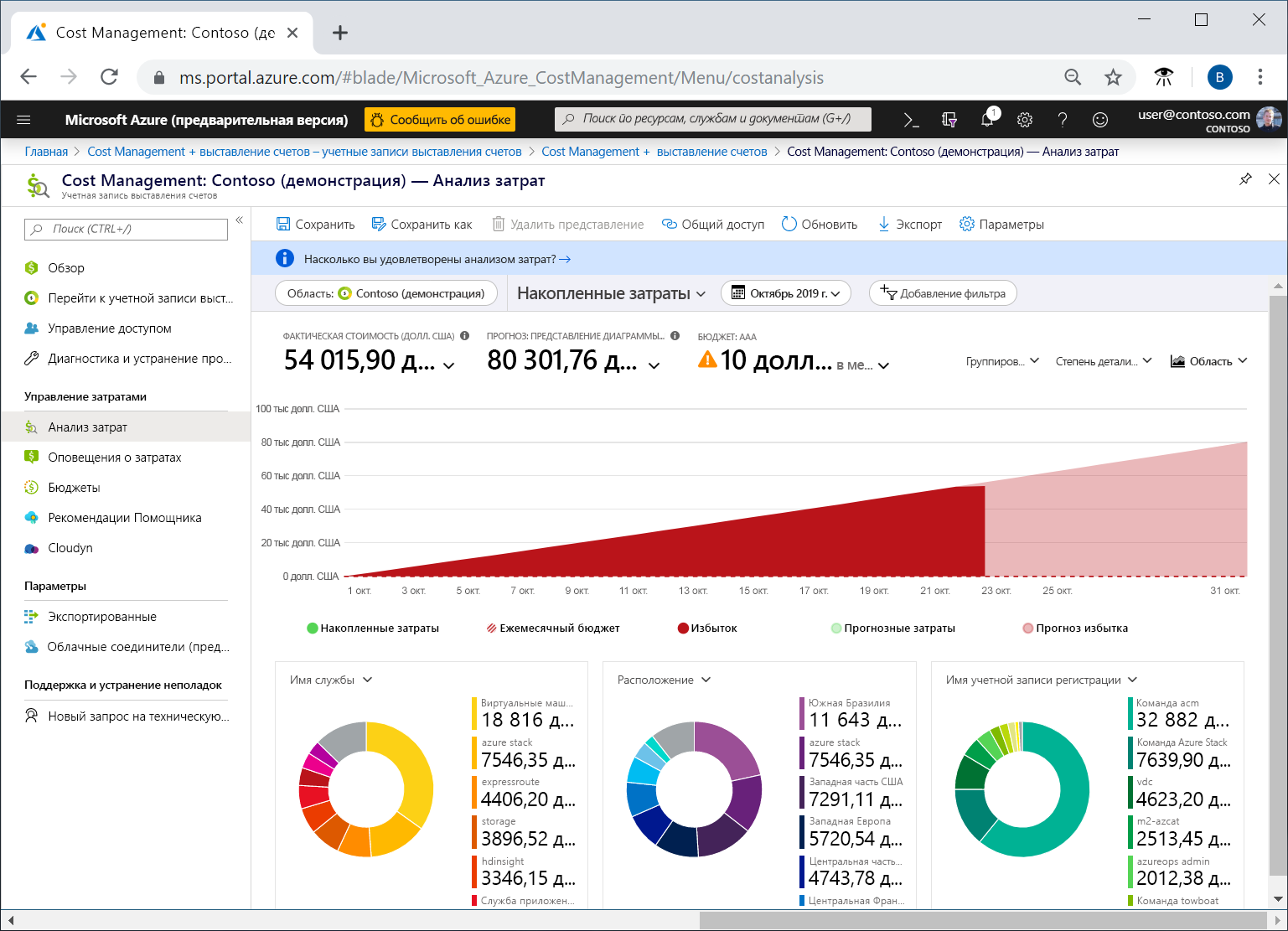
Task: Focus the left menu search field
Action: pos(127,229)
